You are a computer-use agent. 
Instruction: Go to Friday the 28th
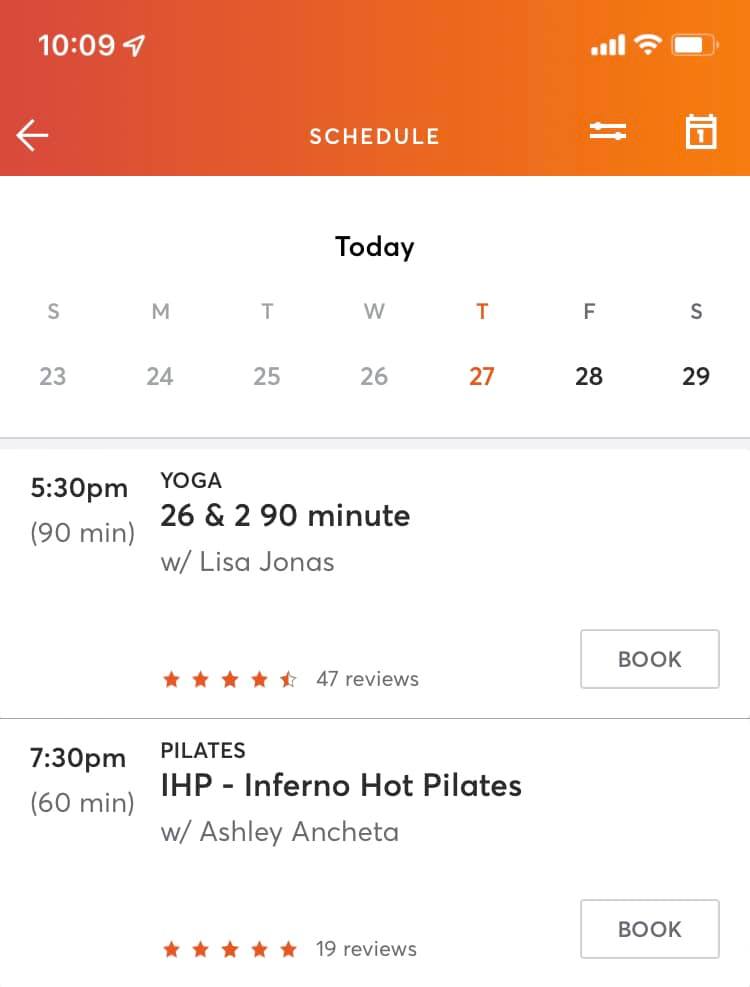click(x=589, y=376)
